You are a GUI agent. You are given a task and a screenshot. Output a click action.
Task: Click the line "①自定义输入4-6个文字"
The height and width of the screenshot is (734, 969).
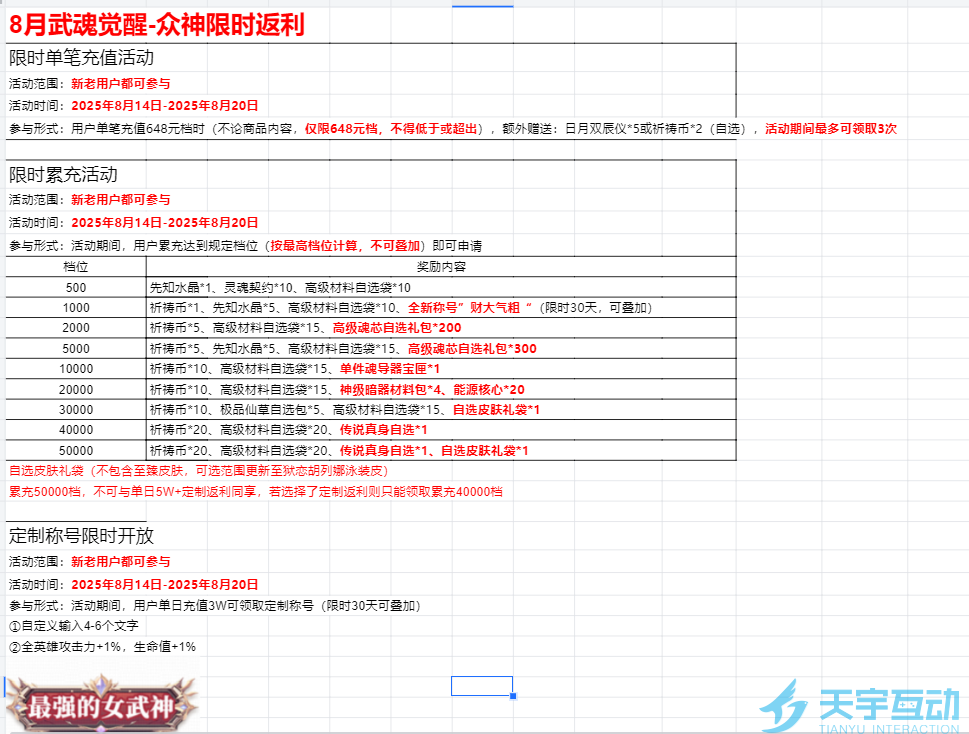click(74, 626)
